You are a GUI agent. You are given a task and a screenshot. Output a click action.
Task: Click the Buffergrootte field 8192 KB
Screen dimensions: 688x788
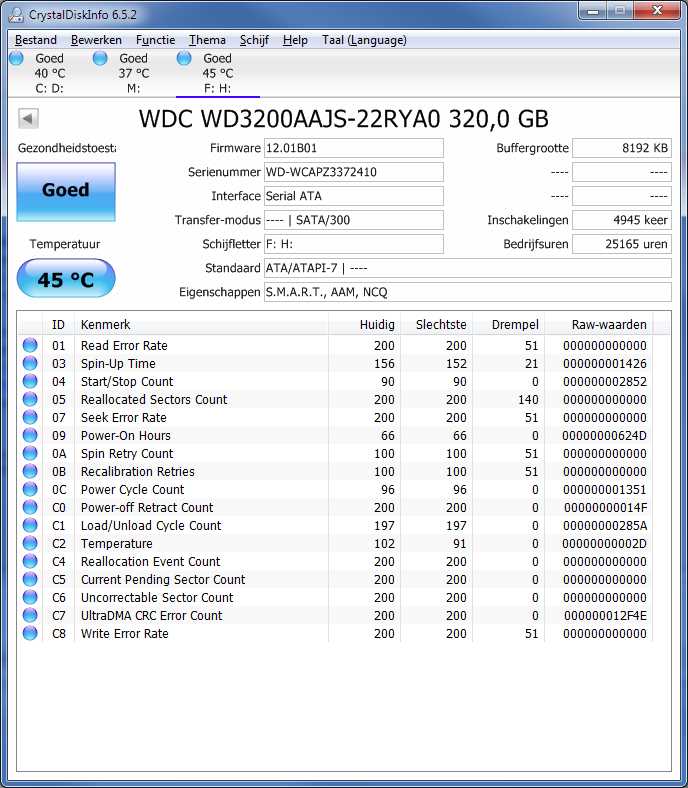[622, 148]
